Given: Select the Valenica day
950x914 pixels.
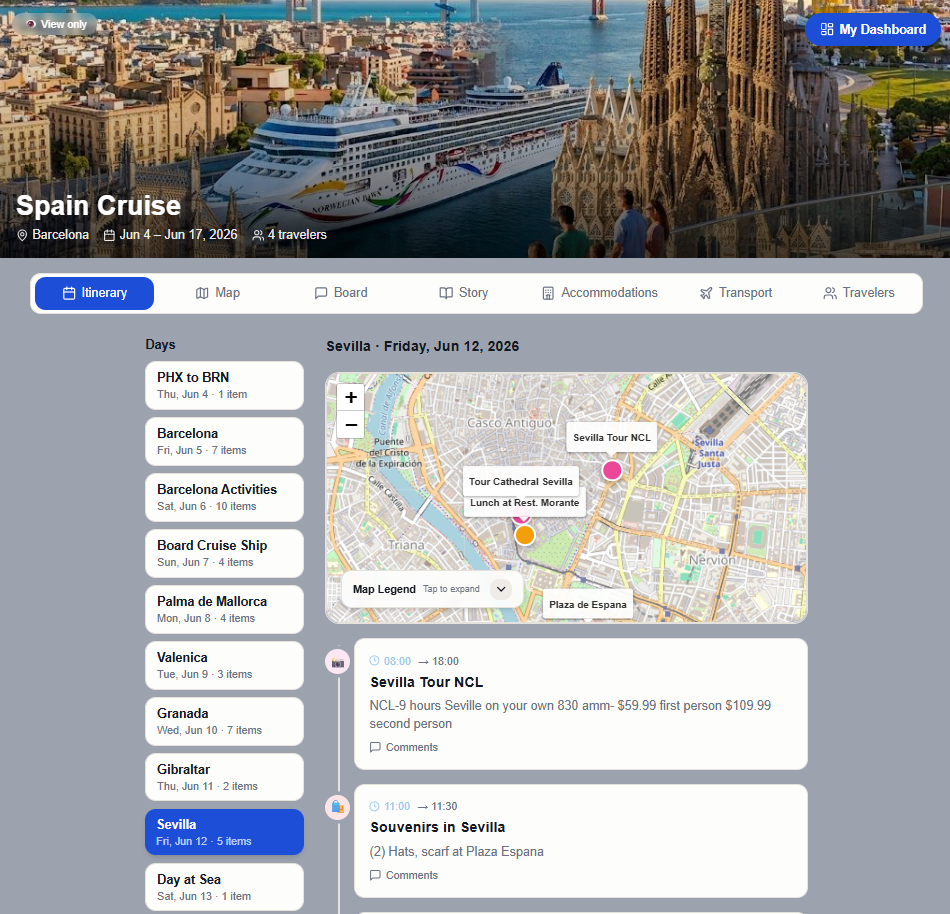Looking at the screenshot, I should (224, 666).
